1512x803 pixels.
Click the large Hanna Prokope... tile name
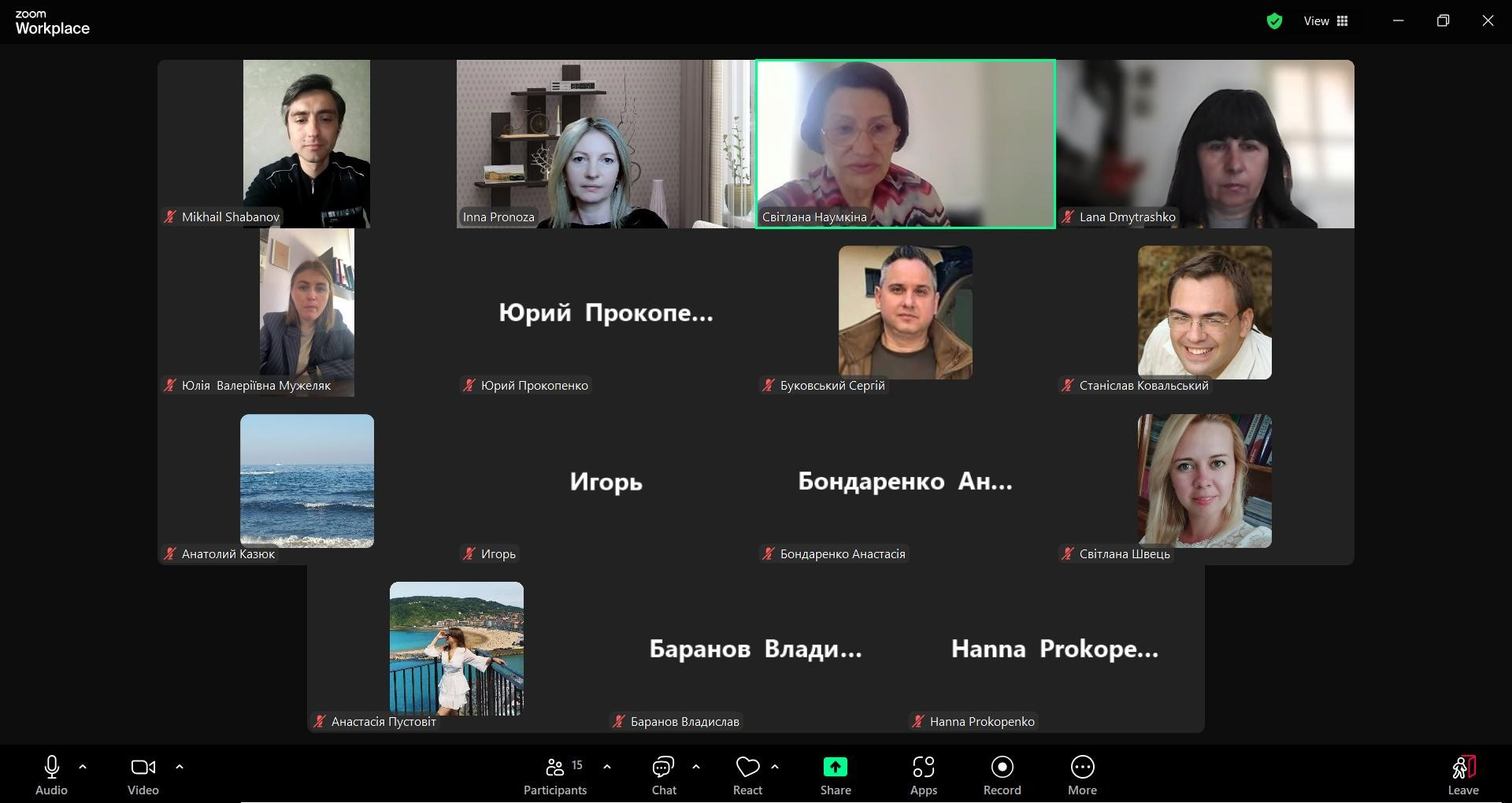pyautogui.click(x=1055, y=649)
